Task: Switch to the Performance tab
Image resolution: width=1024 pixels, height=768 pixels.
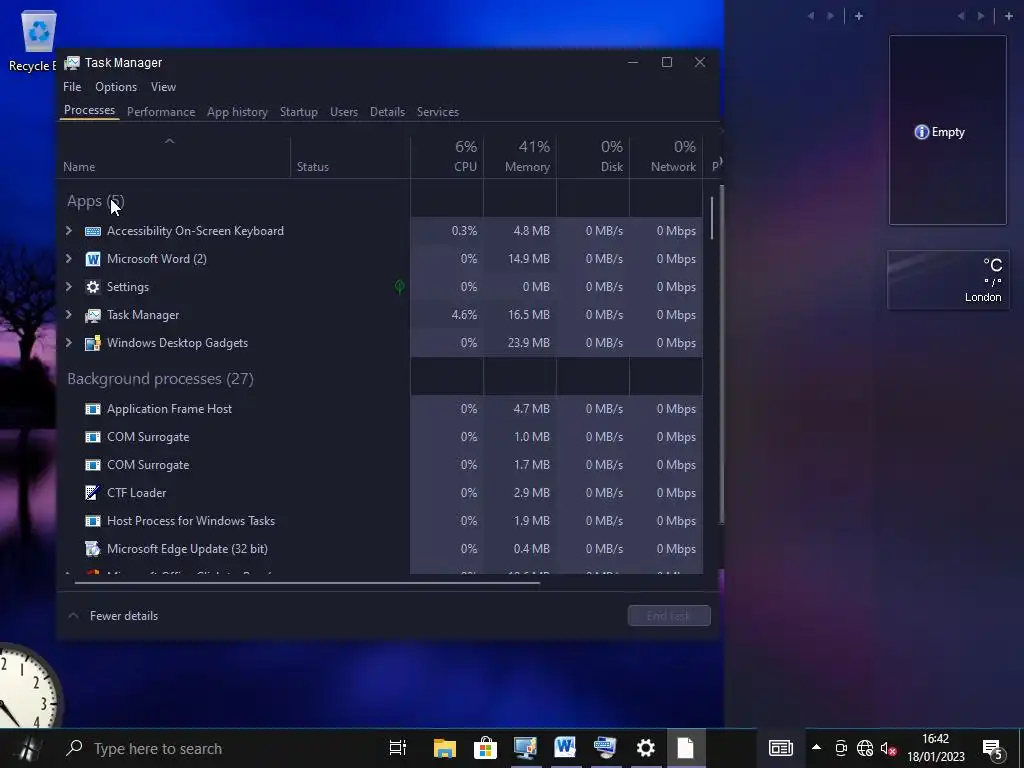Action: pos(161,112)
